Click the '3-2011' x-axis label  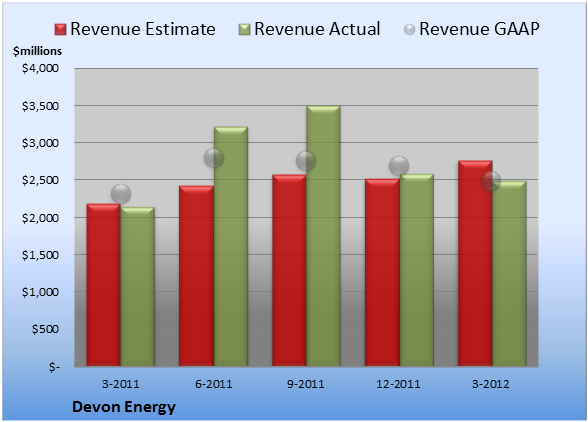121,384
